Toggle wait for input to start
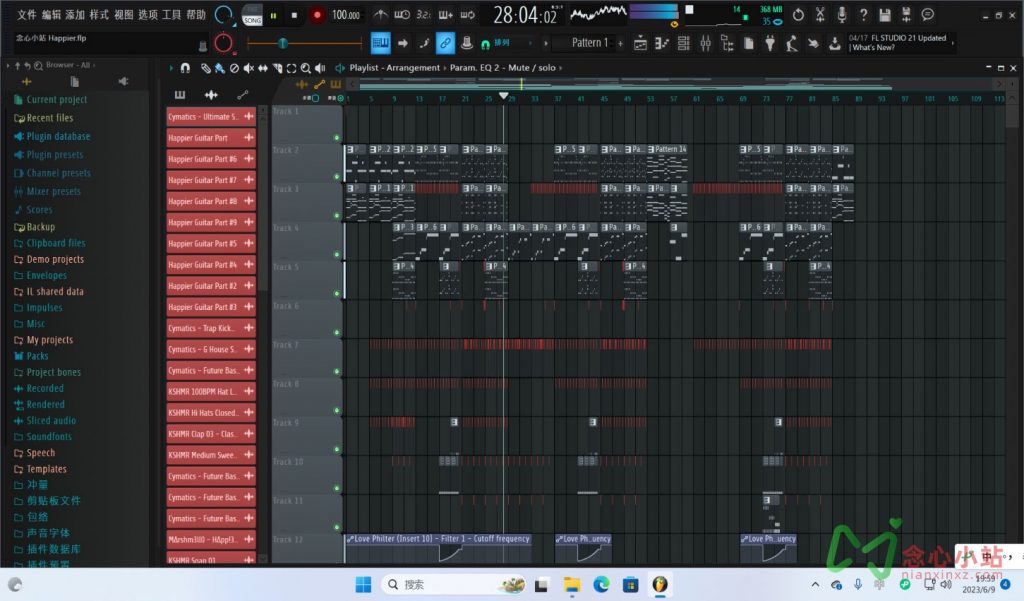Image resolution: width=1024 pixels, height=601 pixels. (x=402, y=14)
